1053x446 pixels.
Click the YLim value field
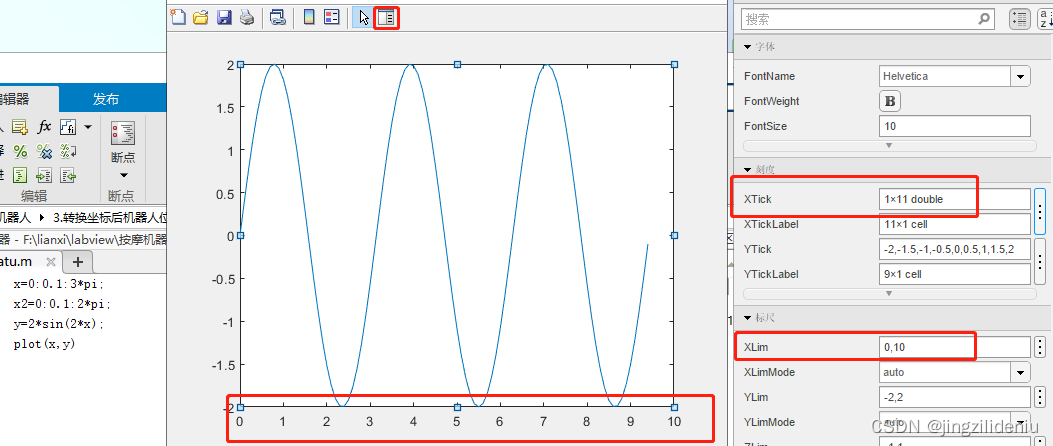[x=954, y=397]
